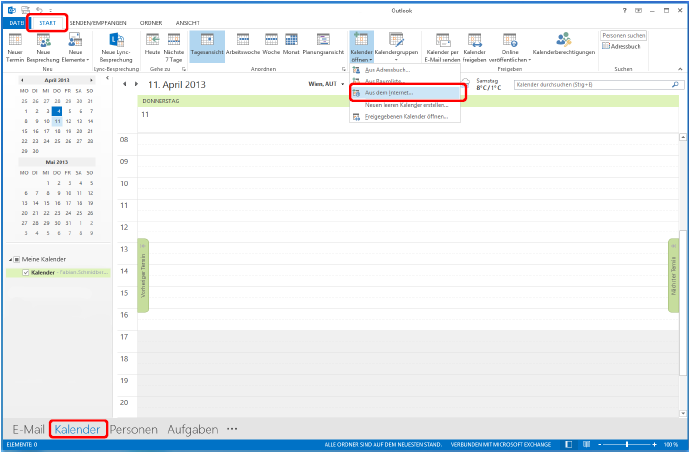Start a Neue Lync-Besprechung
Screen dimensions: 690x453
pos(116,48)
